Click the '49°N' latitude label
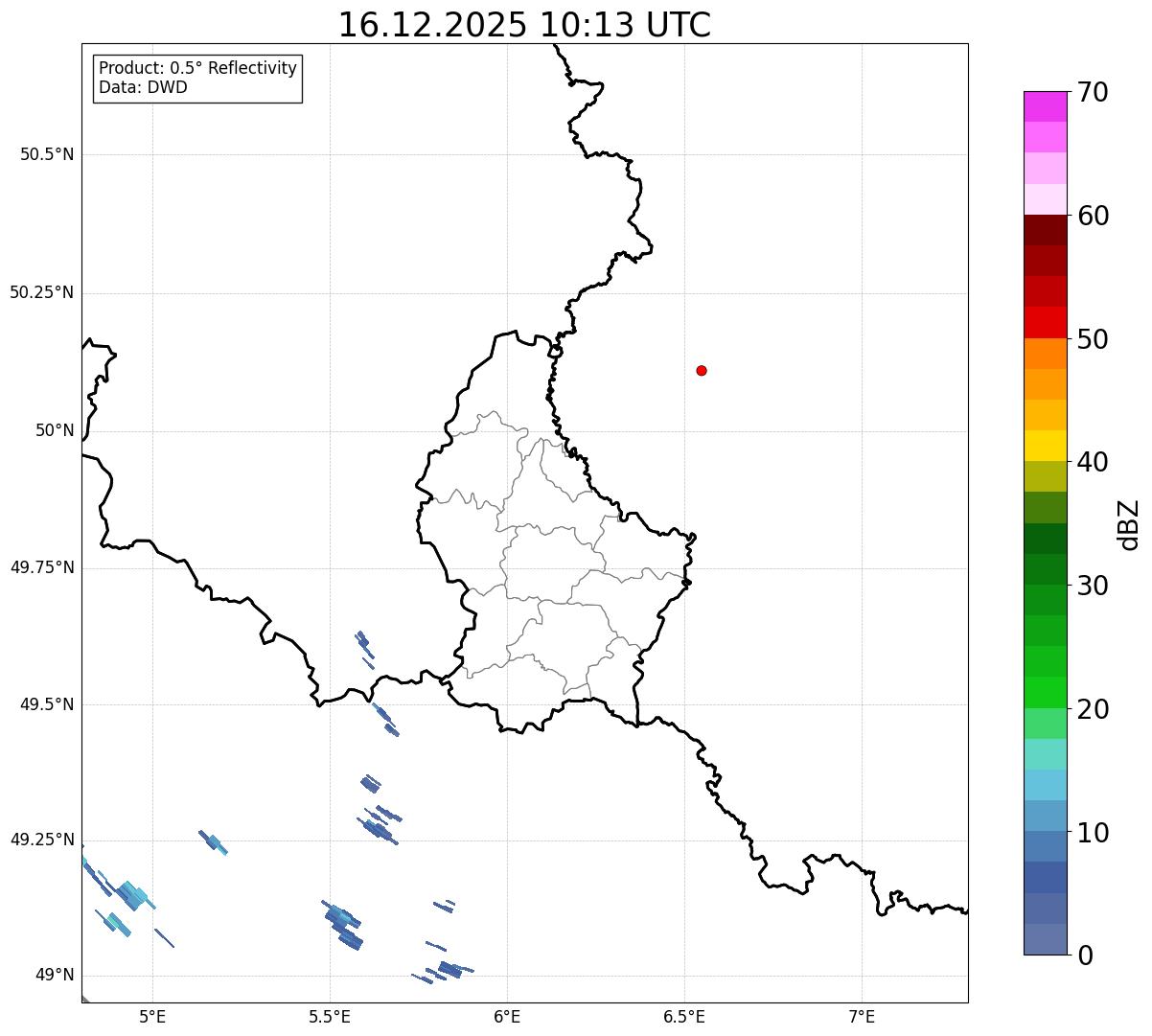 click(55, 976)
